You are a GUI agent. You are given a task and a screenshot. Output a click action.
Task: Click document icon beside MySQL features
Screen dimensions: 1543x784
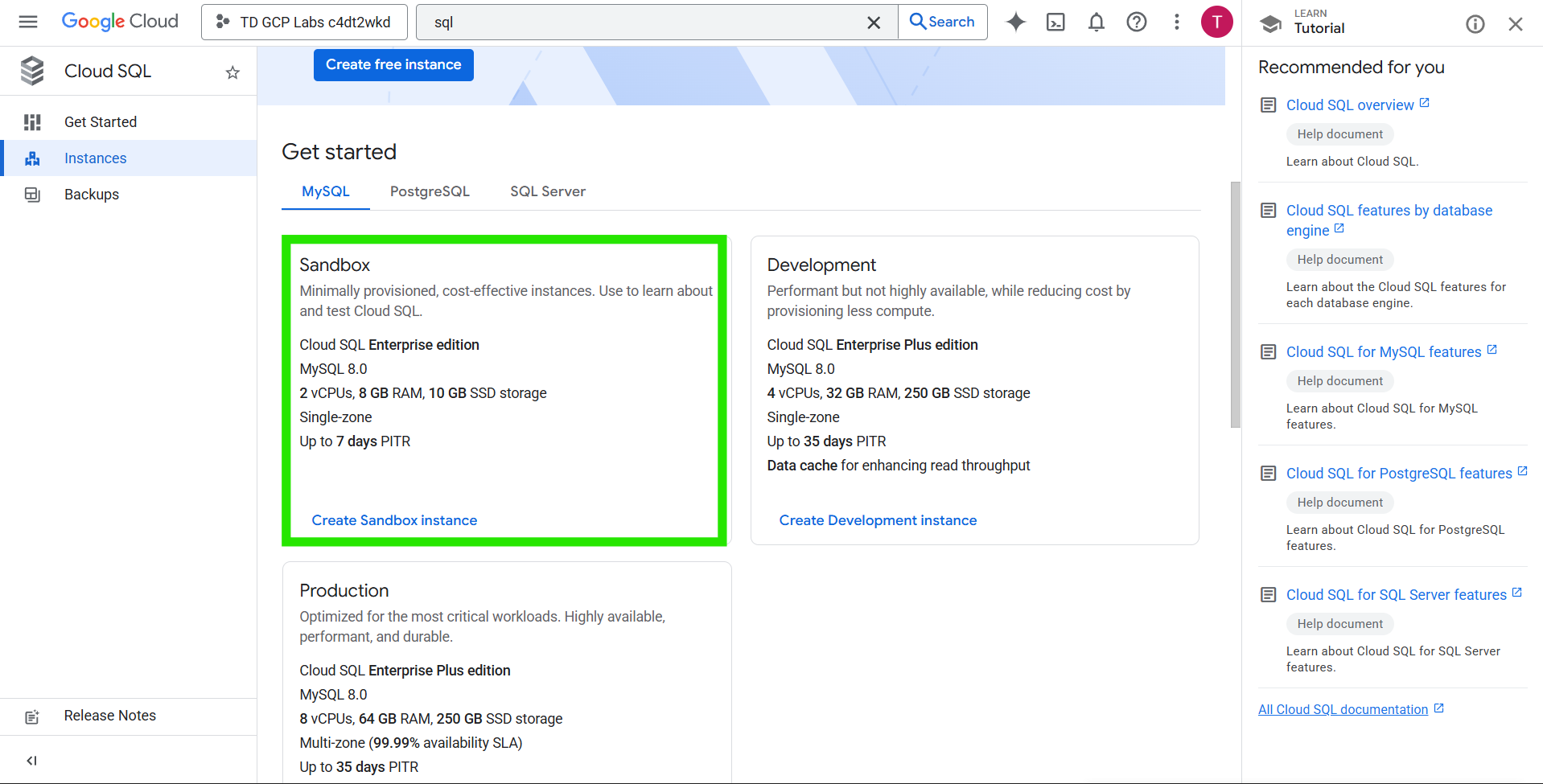tap(1269, 352)
